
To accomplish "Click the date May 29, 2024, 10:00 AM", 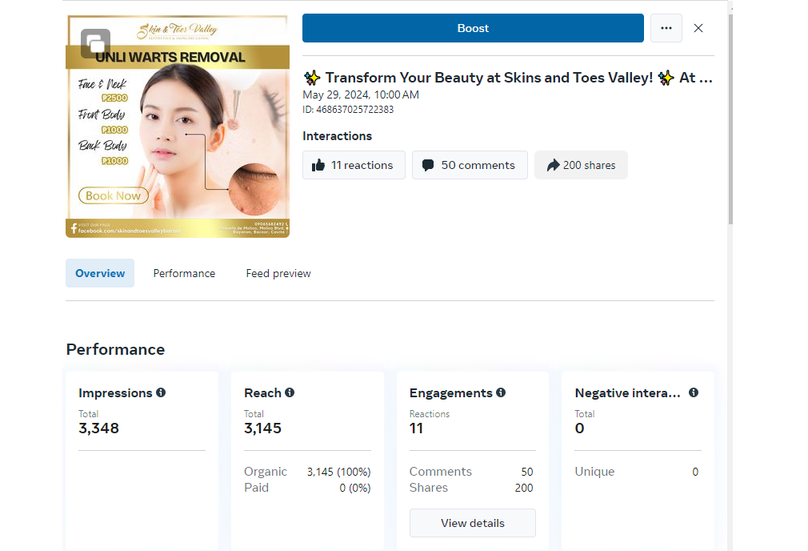I will coord(361,95).
